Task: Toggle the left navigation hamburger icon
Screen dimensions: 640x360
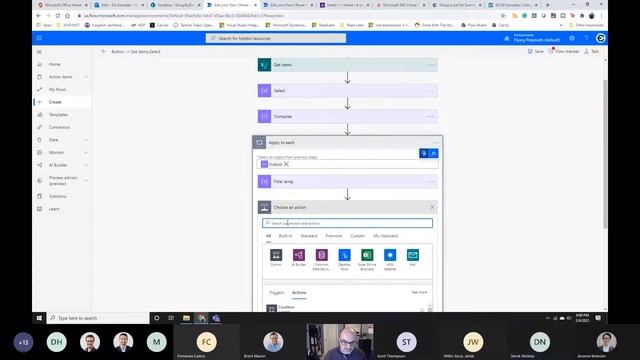Action: click(x=39, y=52)
